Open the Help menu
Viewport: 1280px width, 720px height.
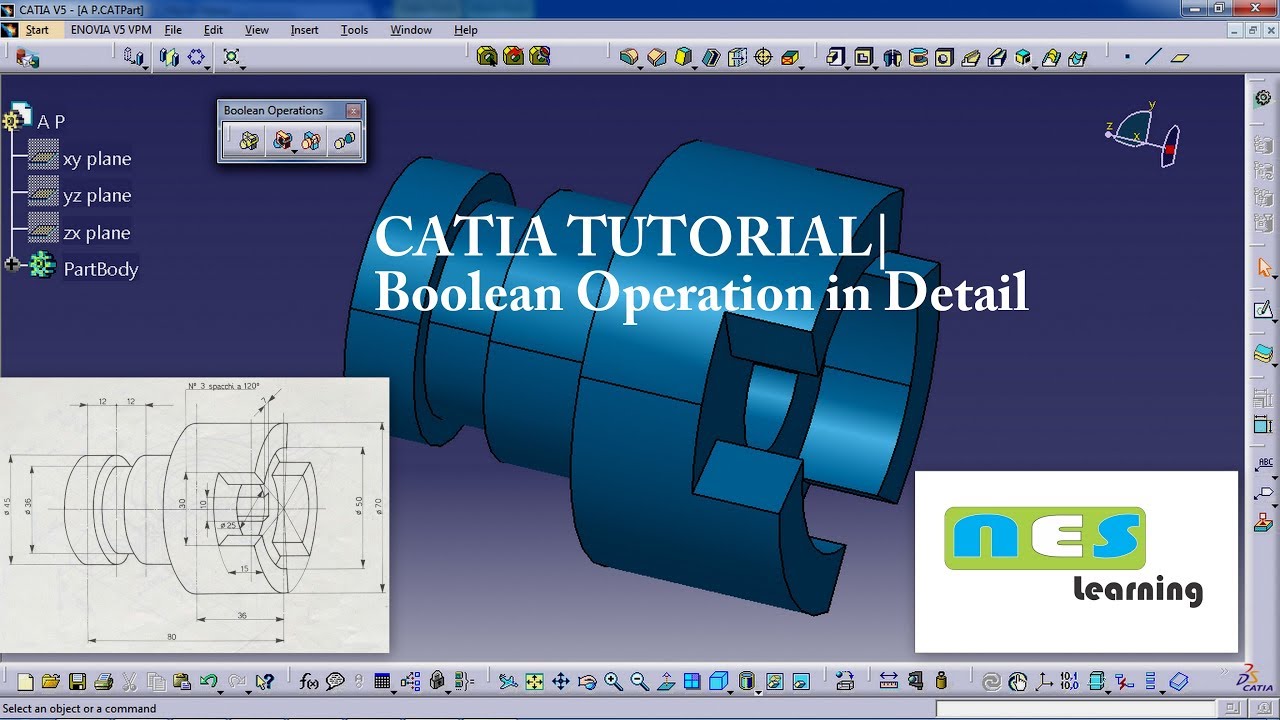click(x=466, y=30)
